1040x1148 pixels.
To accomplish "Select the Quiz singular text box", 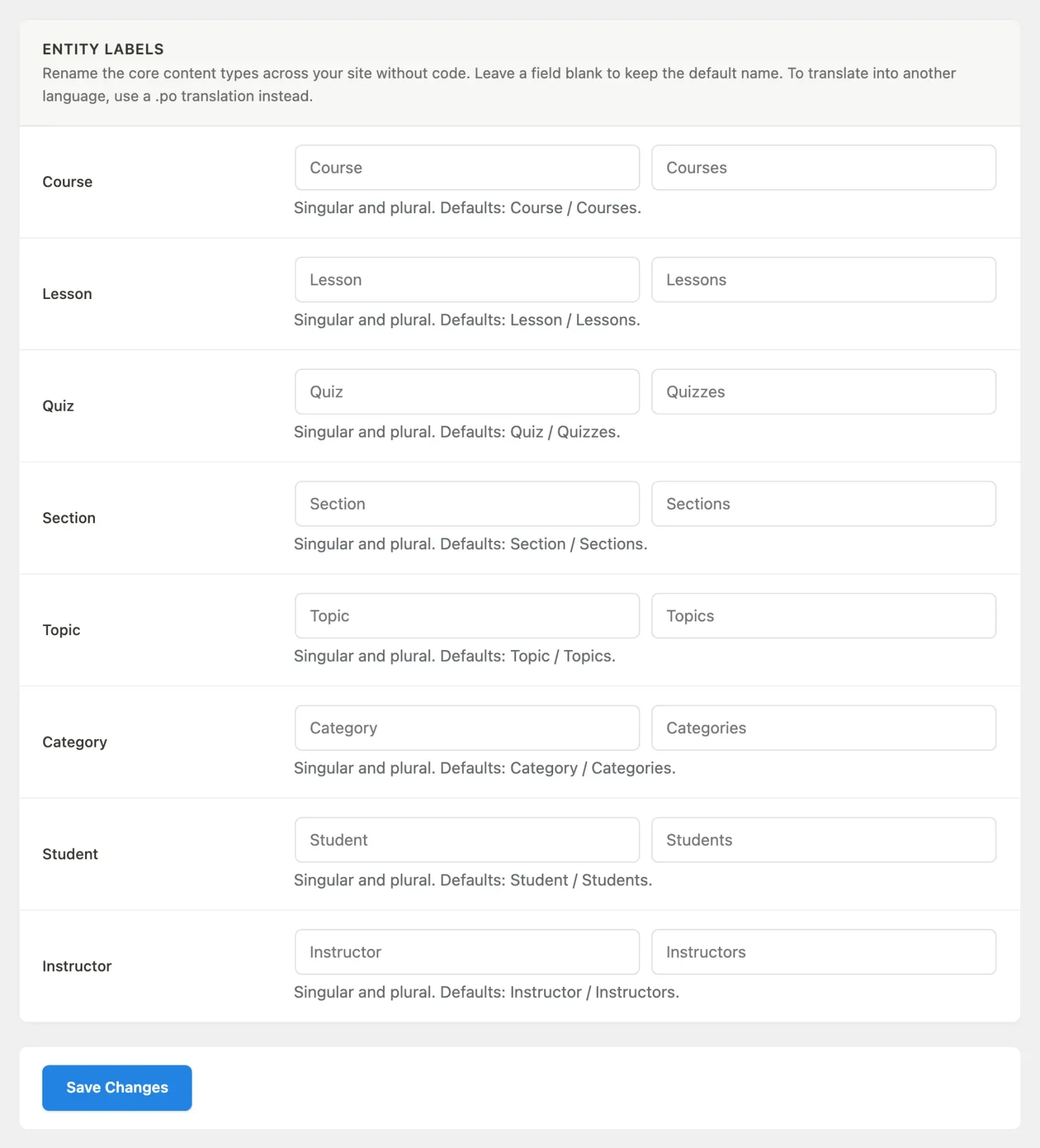I will click(467, 392).
